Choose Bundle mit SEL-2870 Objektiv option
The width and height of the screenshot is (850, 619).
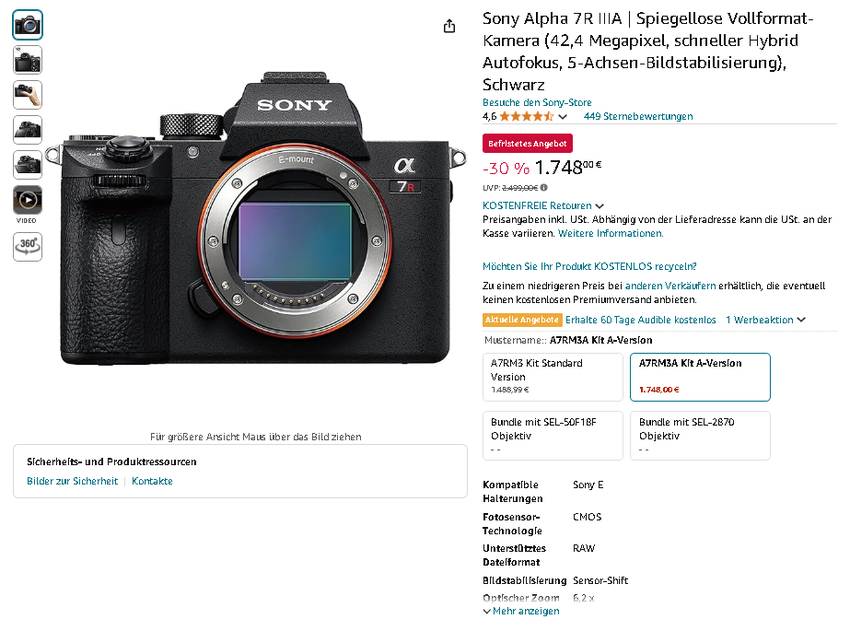point(700,435)
